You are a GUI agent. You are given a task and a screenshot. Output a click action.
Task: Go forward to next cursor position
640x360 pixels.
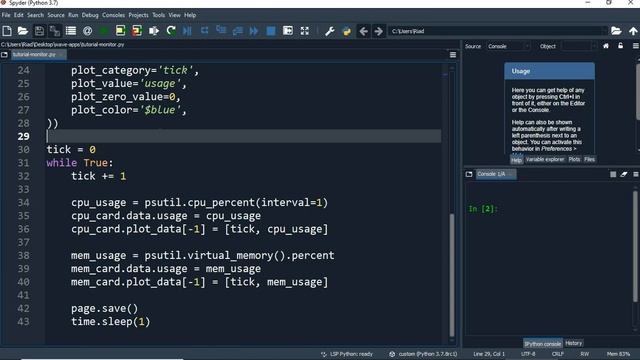[x=378, y=31]
